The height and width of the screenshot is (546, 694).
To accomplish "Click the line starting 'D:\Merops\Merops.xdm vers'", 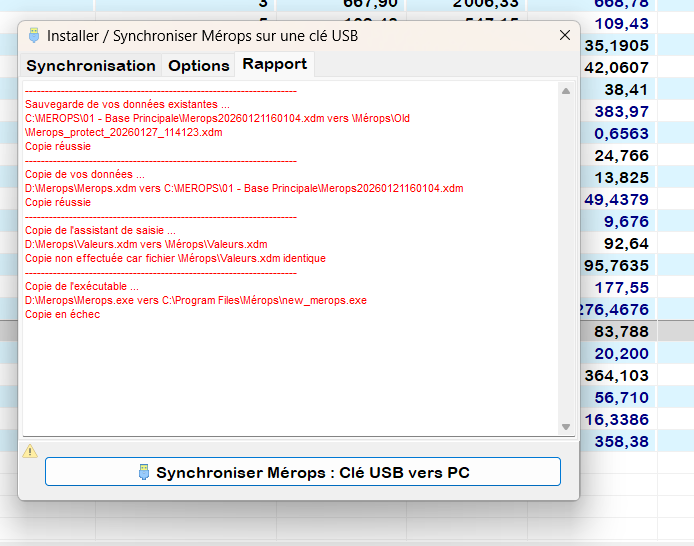I will (x=244, y=188).
